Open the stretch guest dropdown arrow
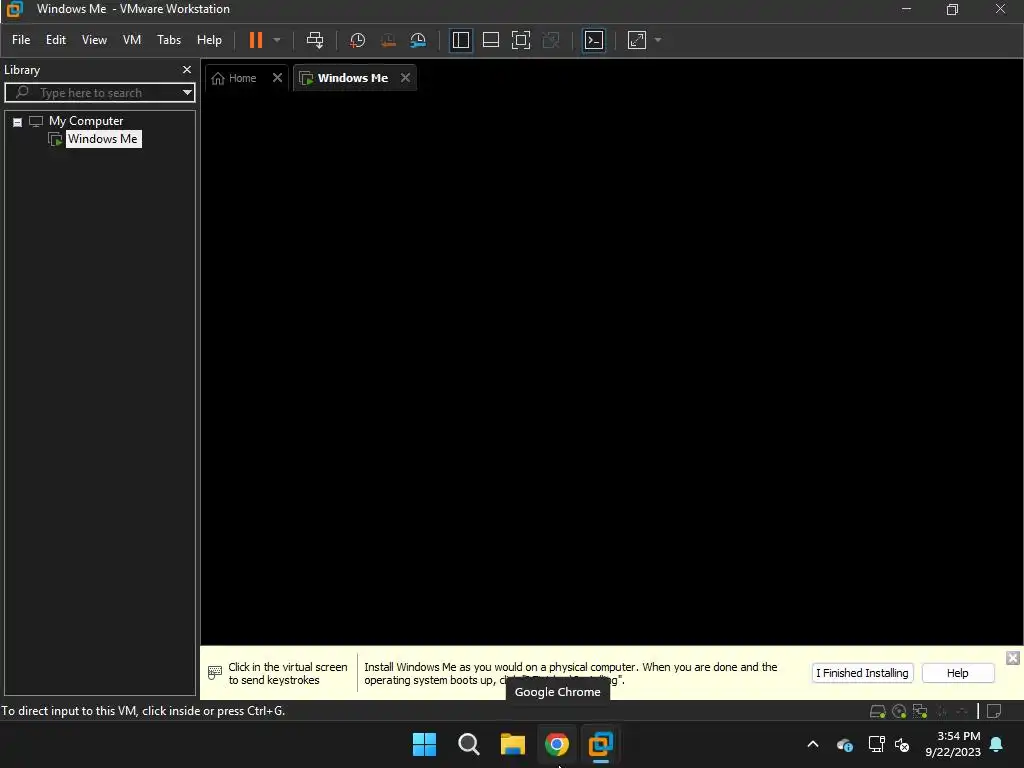Screen dimensions: 1024x768 [x=658, y=40]
